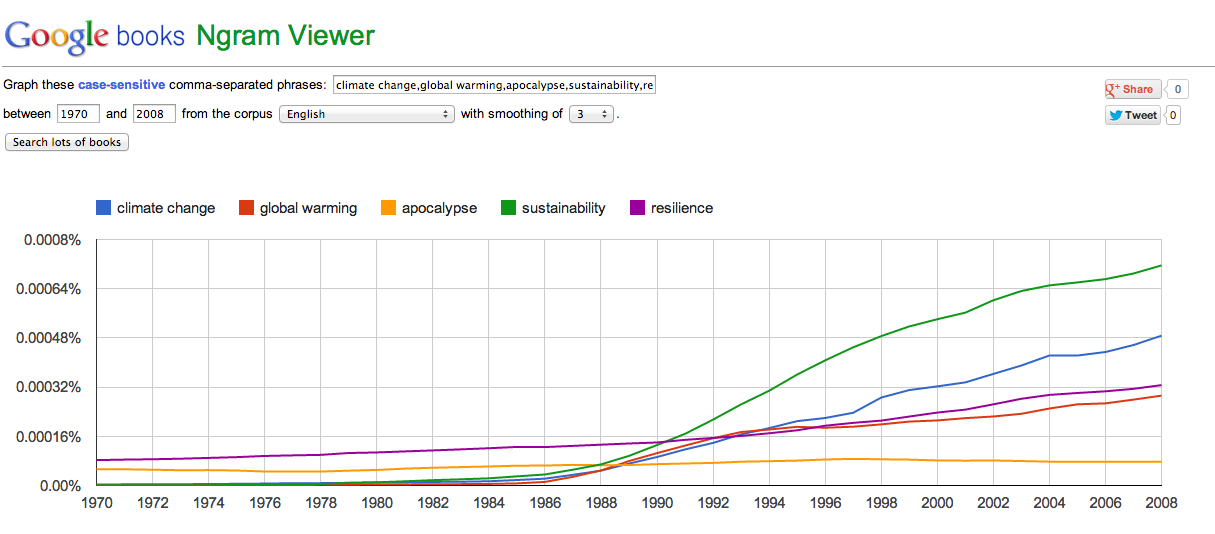This screenshot has height=534, width=1215.
Task: Open the case-sensitive link
Action: coord(121,85)
